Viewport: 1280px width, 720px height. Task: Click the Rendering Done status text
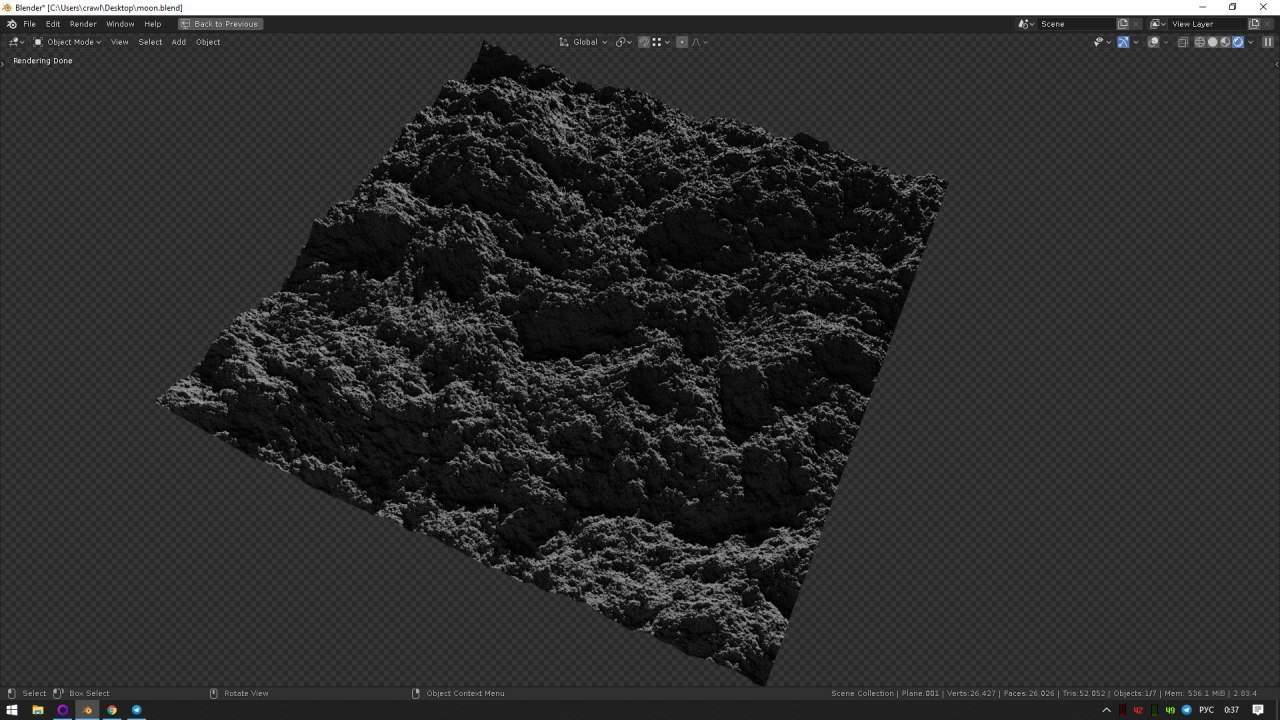pyautogui.click(x=43, y=61)
